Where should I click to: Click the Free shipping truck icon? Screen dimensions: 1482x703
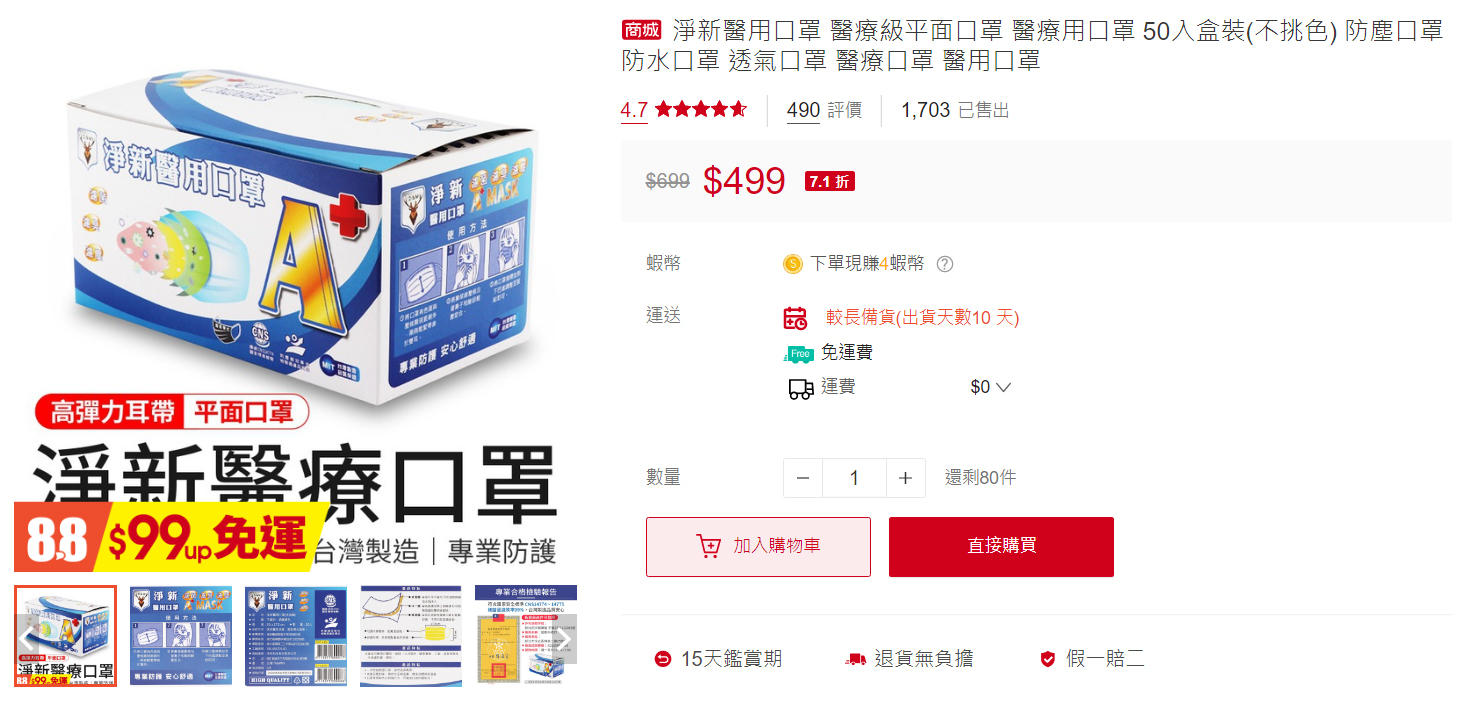[798, 353]
